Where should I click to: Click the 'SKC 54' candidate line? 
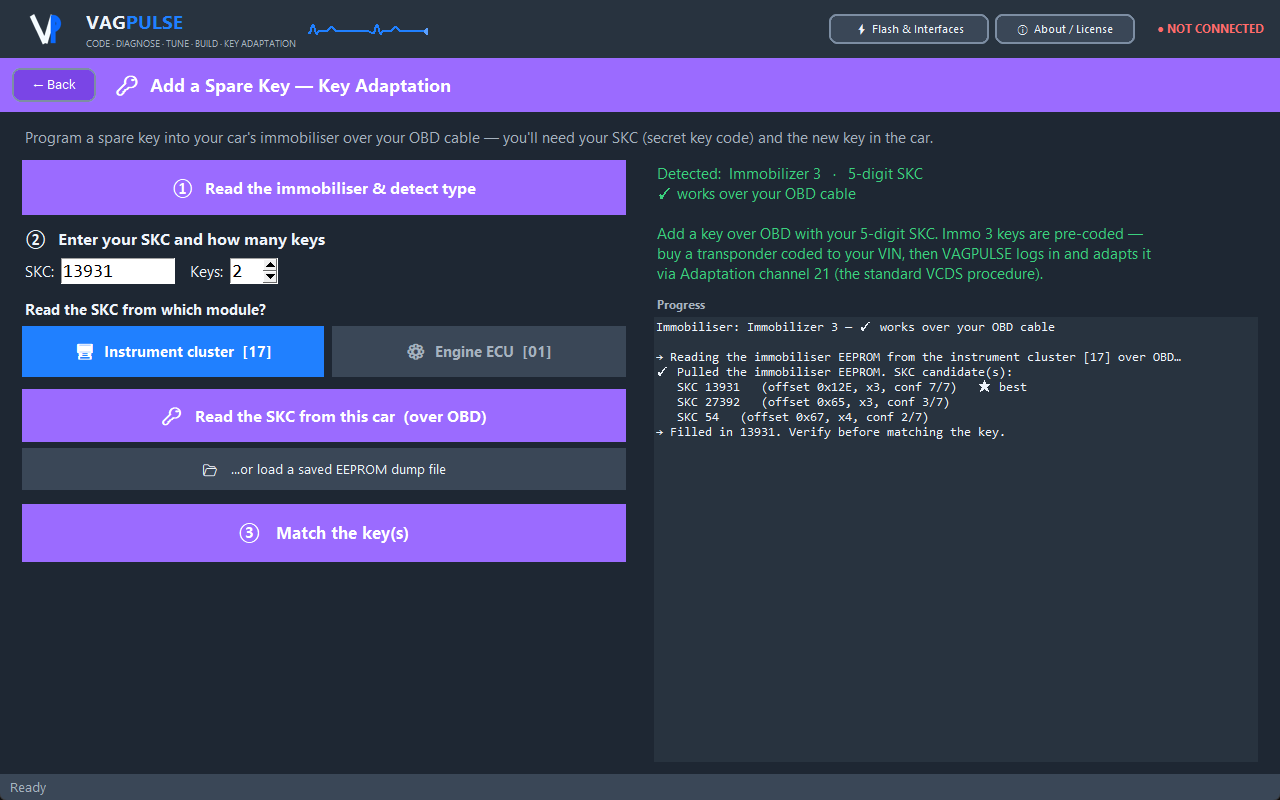802,417
